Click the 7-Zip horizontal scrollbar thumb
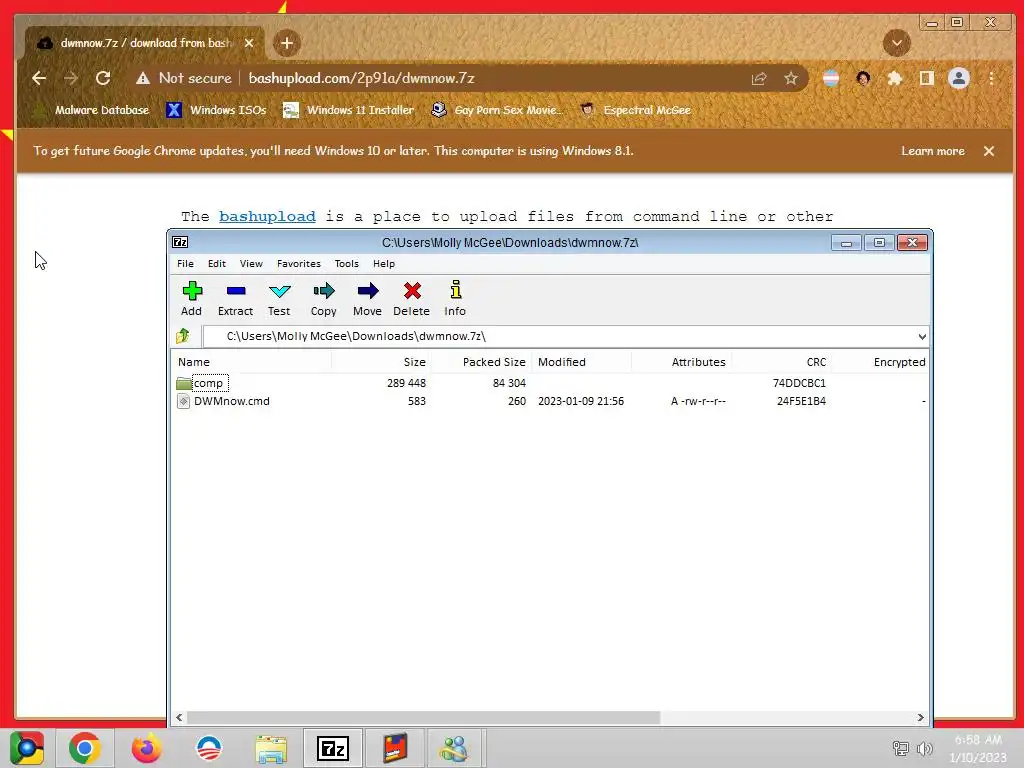 click(x=424, y=718)
